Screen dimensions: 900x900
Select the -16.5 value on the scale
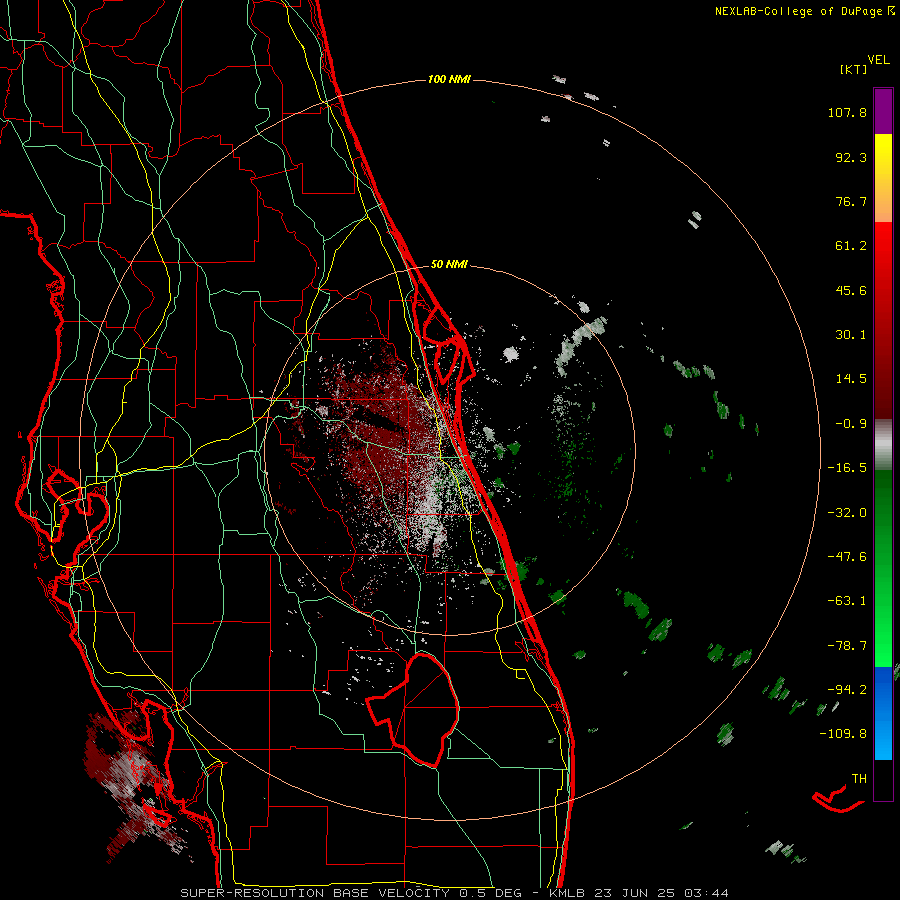coord(847,468)
